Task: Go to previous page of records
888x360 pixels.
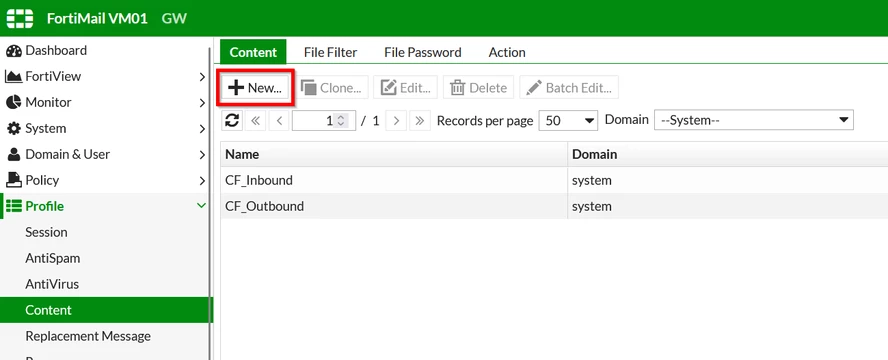Action: click(x=279, y=121)
